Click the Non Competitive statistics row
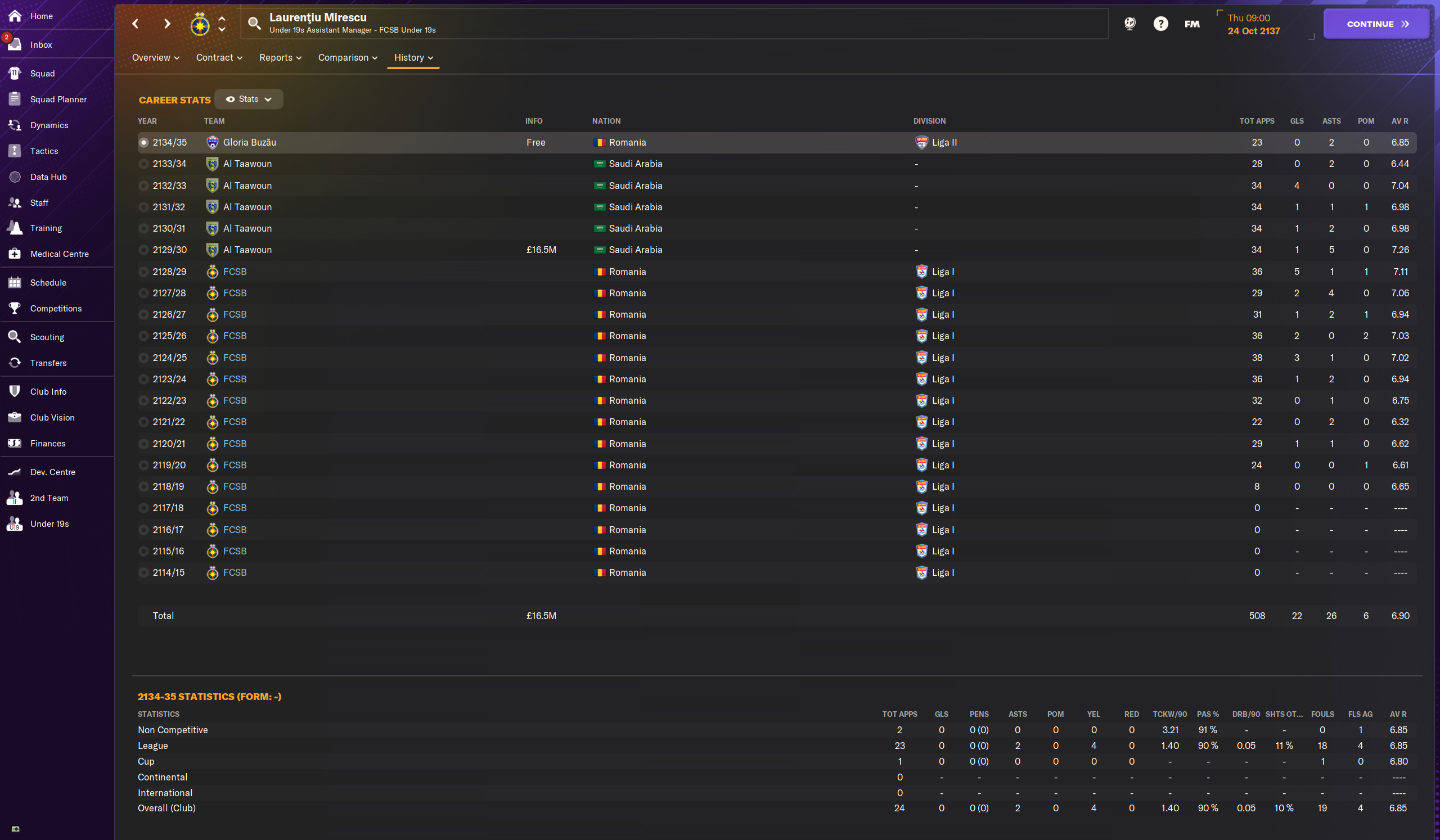Screen dimensions: 1440x840 777,730
